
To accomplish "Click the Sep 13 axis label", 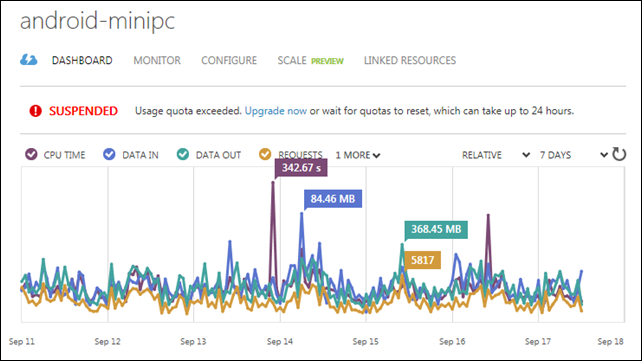I will [x=193, y=341].
